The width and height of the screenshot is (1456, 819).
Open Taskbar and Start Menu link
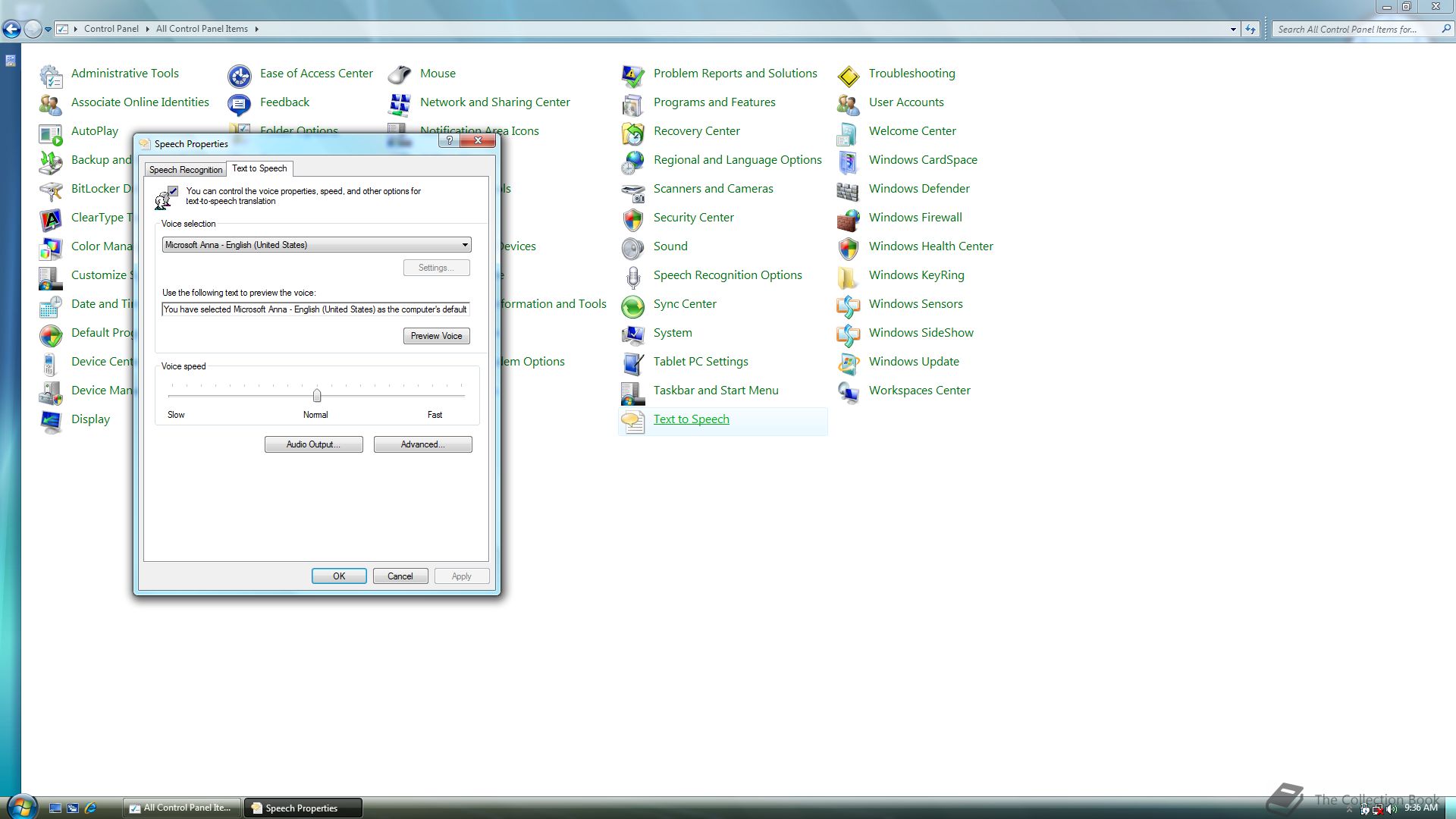click(x=716, y=391)
